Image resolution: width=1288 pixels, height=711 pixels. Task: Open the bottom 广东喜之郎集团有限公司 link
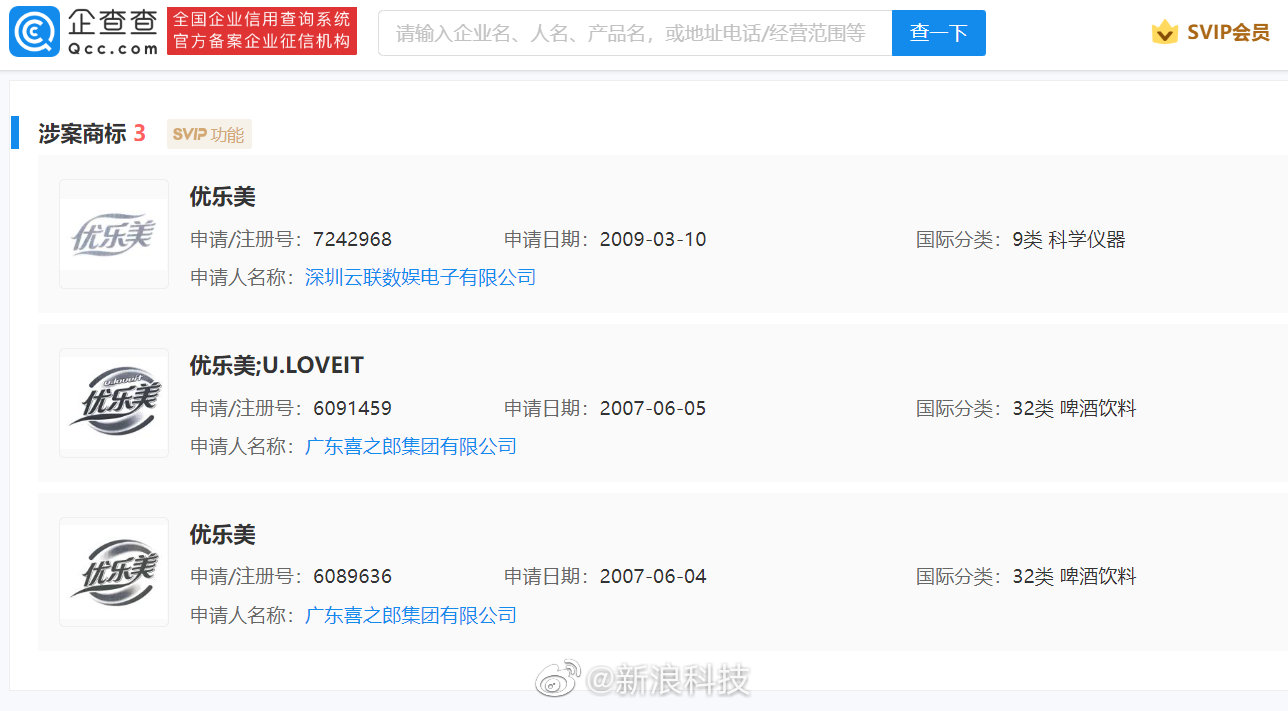click(x=410, y=615)
